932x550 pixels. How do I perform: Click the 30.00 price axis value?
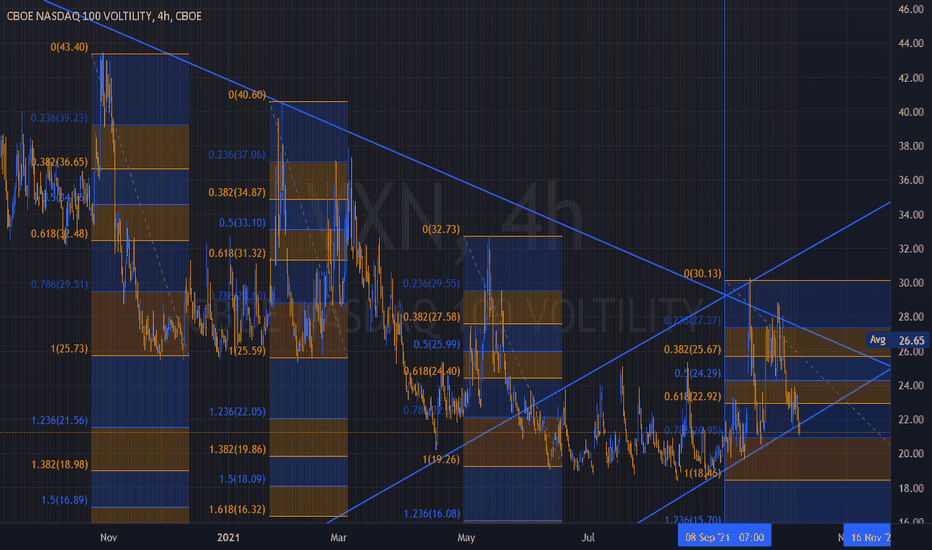(911, 282)
